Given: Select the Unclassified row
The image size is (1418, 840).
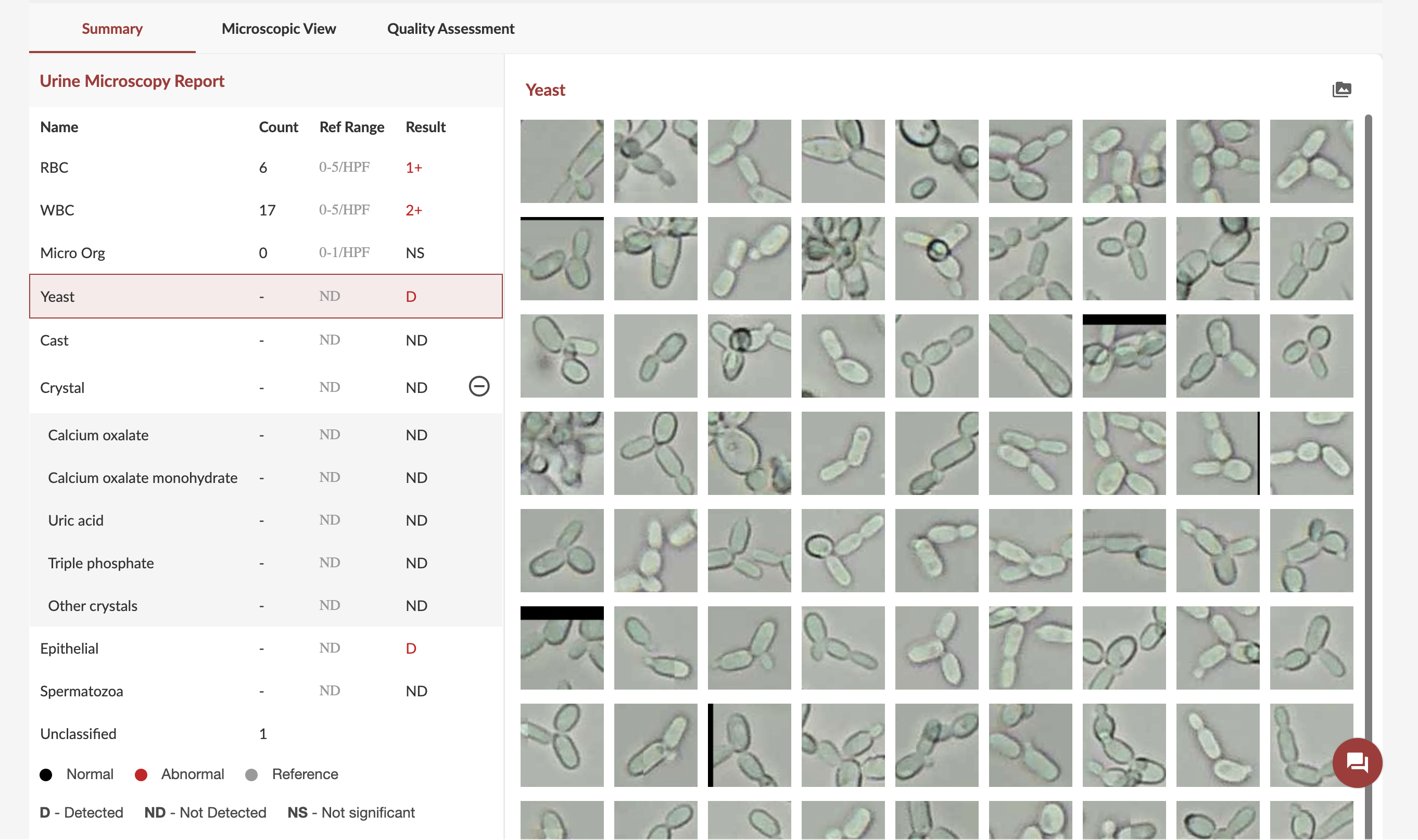Looking at the screenshot, I should point(265,734).
